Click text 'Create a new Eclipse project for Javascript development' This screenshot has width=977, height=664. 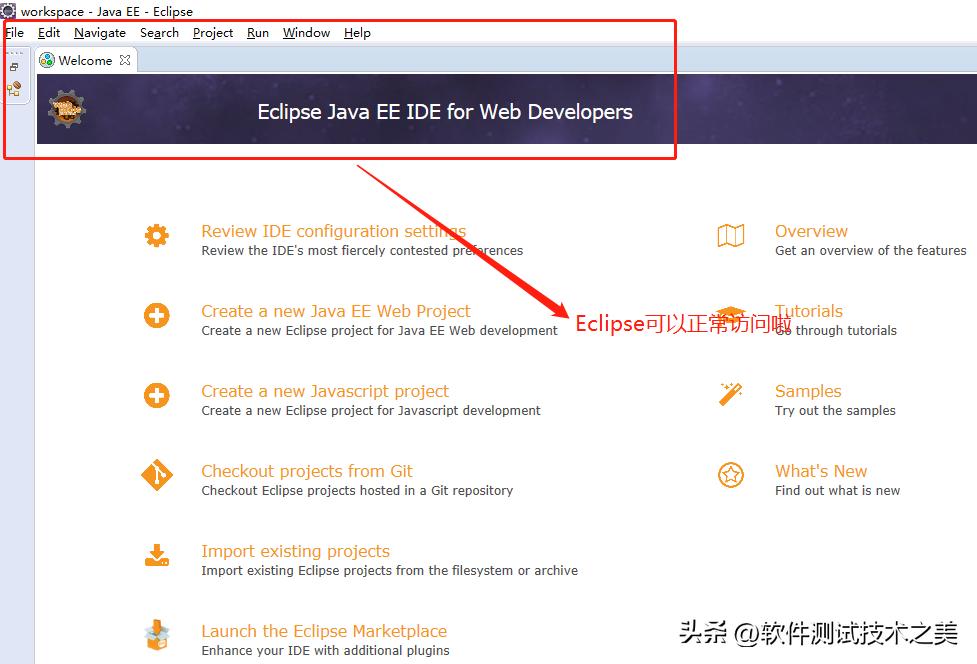tap(371, 410)
